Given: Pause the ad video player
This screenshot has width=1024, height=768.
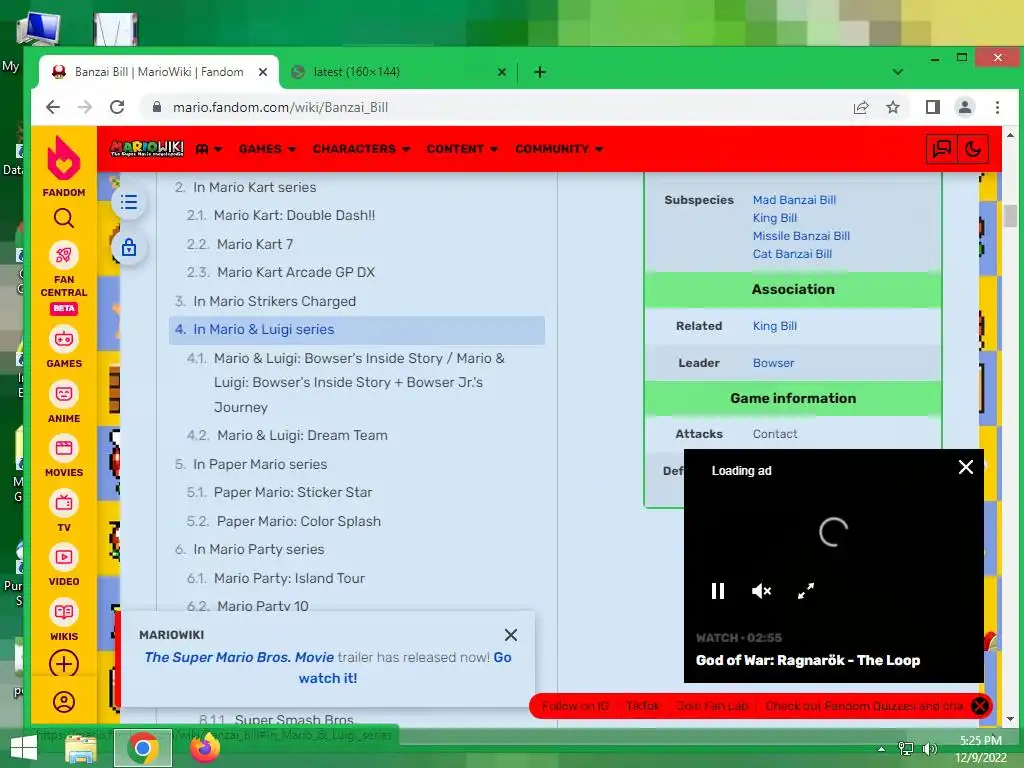Looking at the screenshot, I should (718, 591).
